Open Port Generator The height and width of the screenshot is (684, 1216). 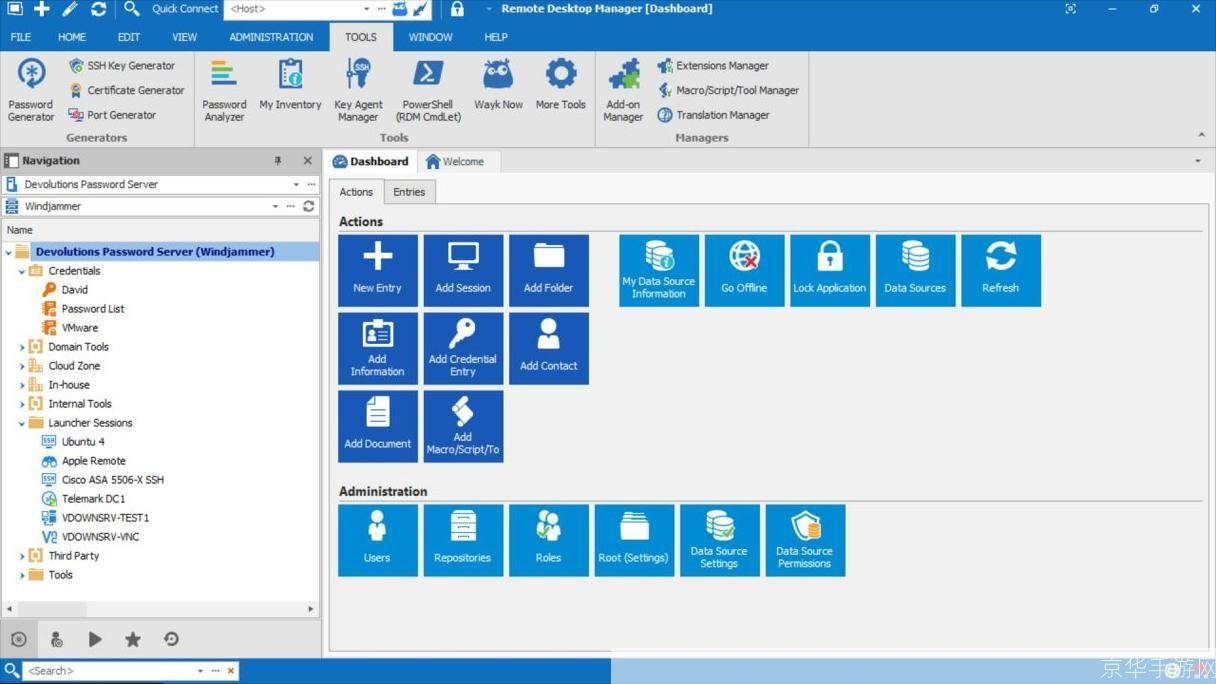(x=112, y=115)
